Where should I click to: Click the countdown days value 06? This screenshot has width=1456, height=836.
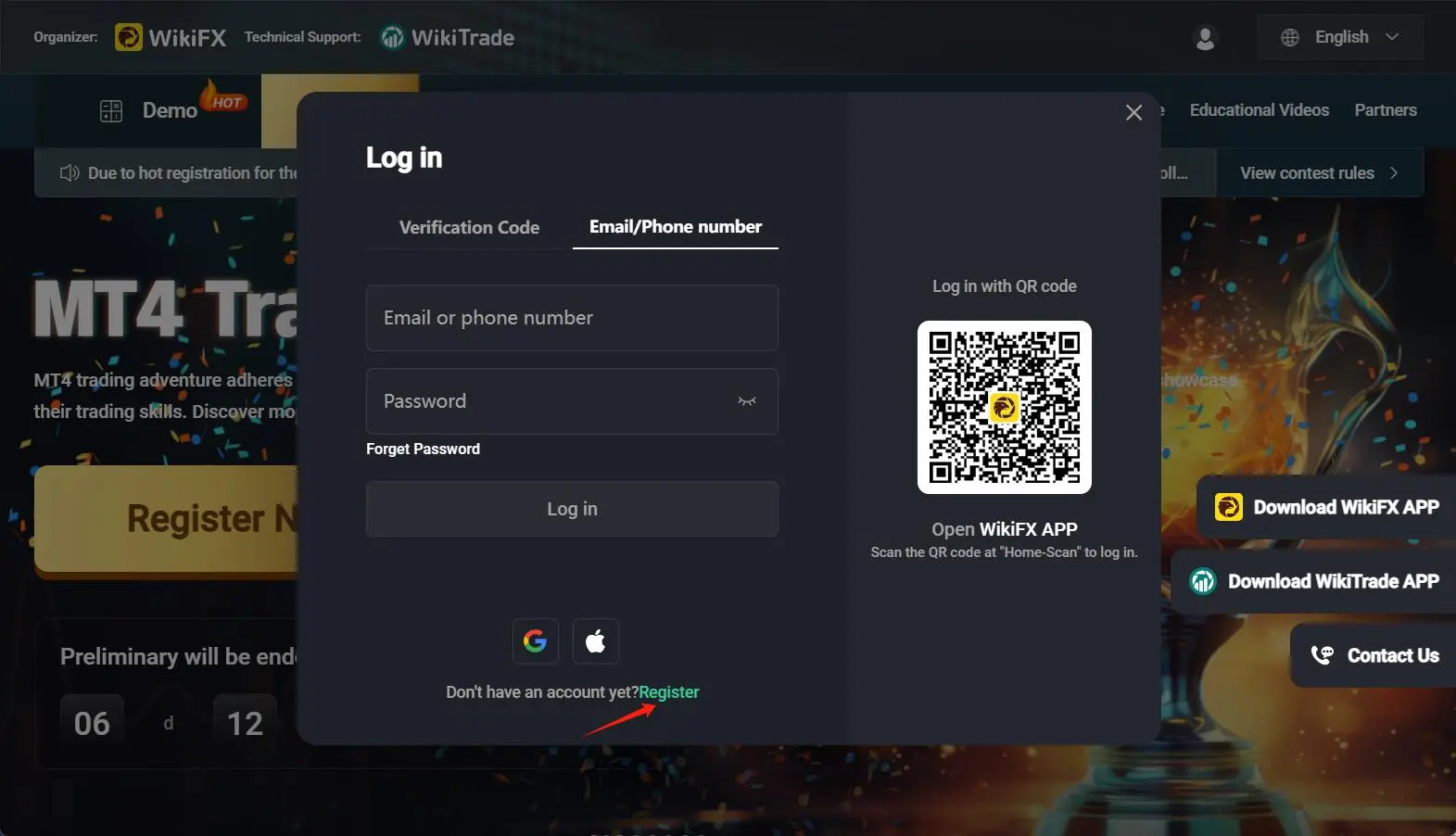(x=92, y=723)
